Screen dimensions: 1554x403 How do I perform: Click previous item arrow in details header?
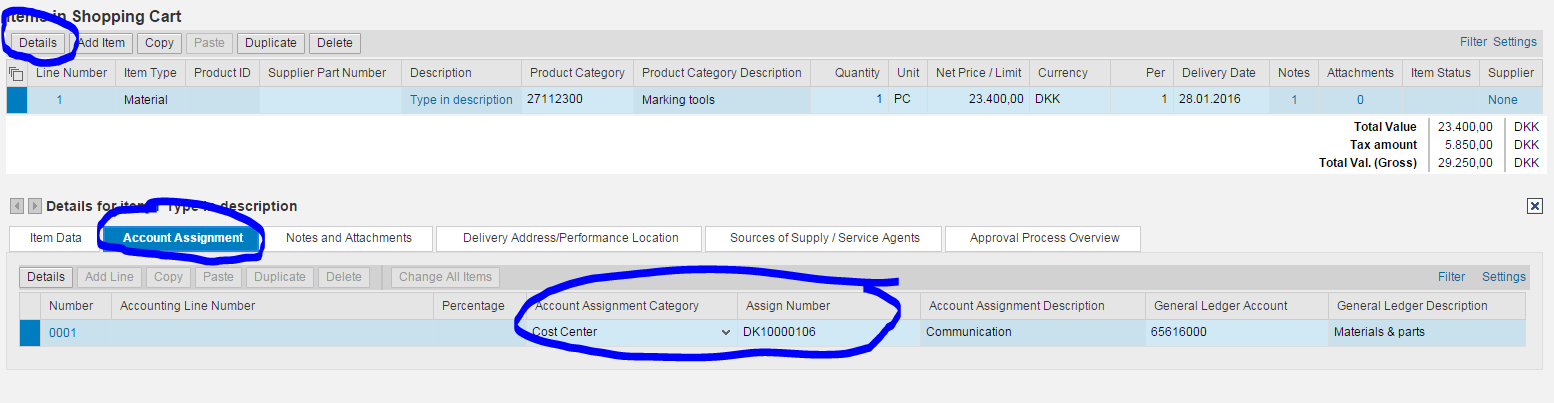click(17, 206)
